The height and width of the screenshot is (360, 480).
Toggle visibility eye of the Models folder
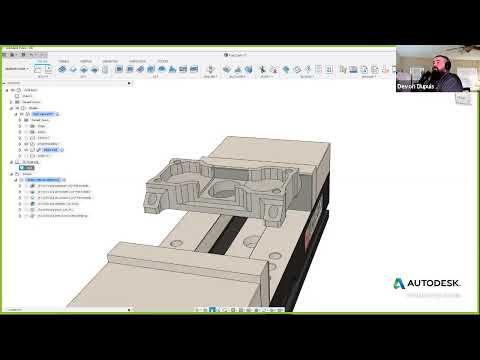tap(18, 108)
